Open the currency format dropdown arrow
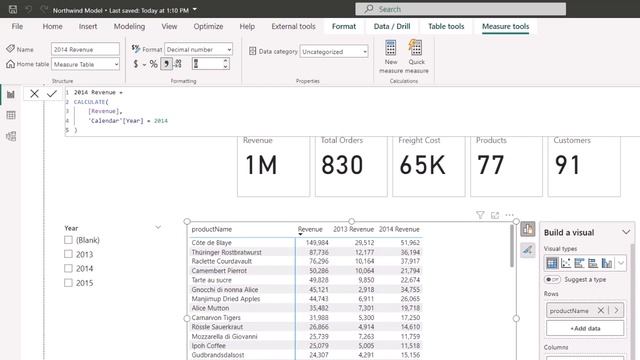The height and width of the screenshot is (360, 640). [144, 64]
